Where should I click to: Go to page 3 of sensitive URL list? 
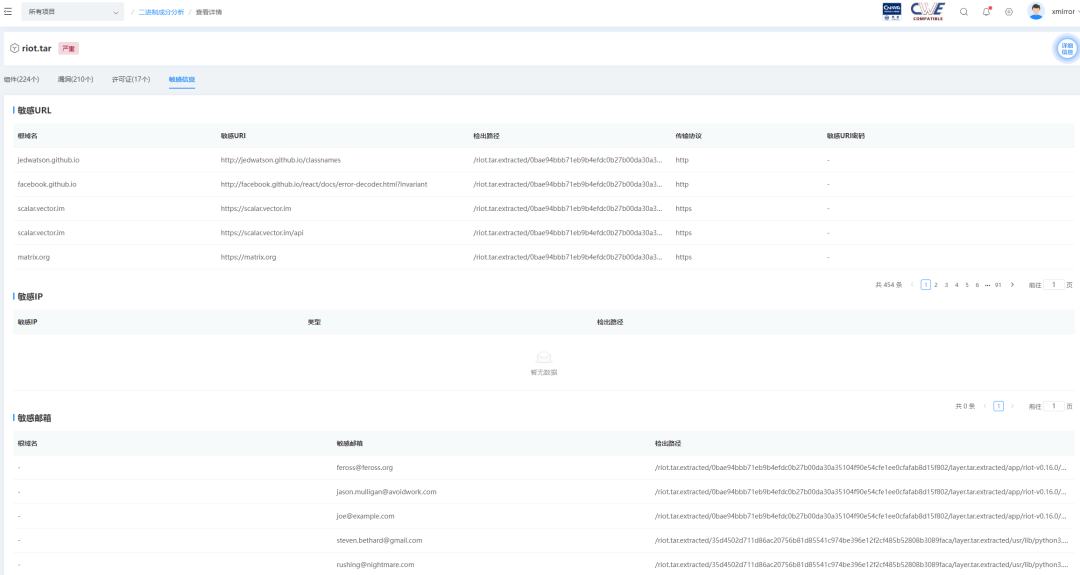click(946, 284)
